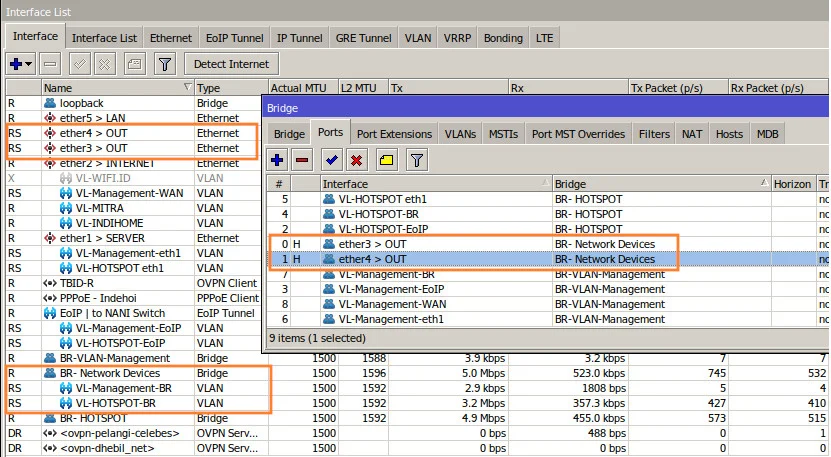Viewport: 831px width, 457px height.
Task: Open the Hosts tab in Bridge window
Action: pyautogui.click(x=729, y=134)
